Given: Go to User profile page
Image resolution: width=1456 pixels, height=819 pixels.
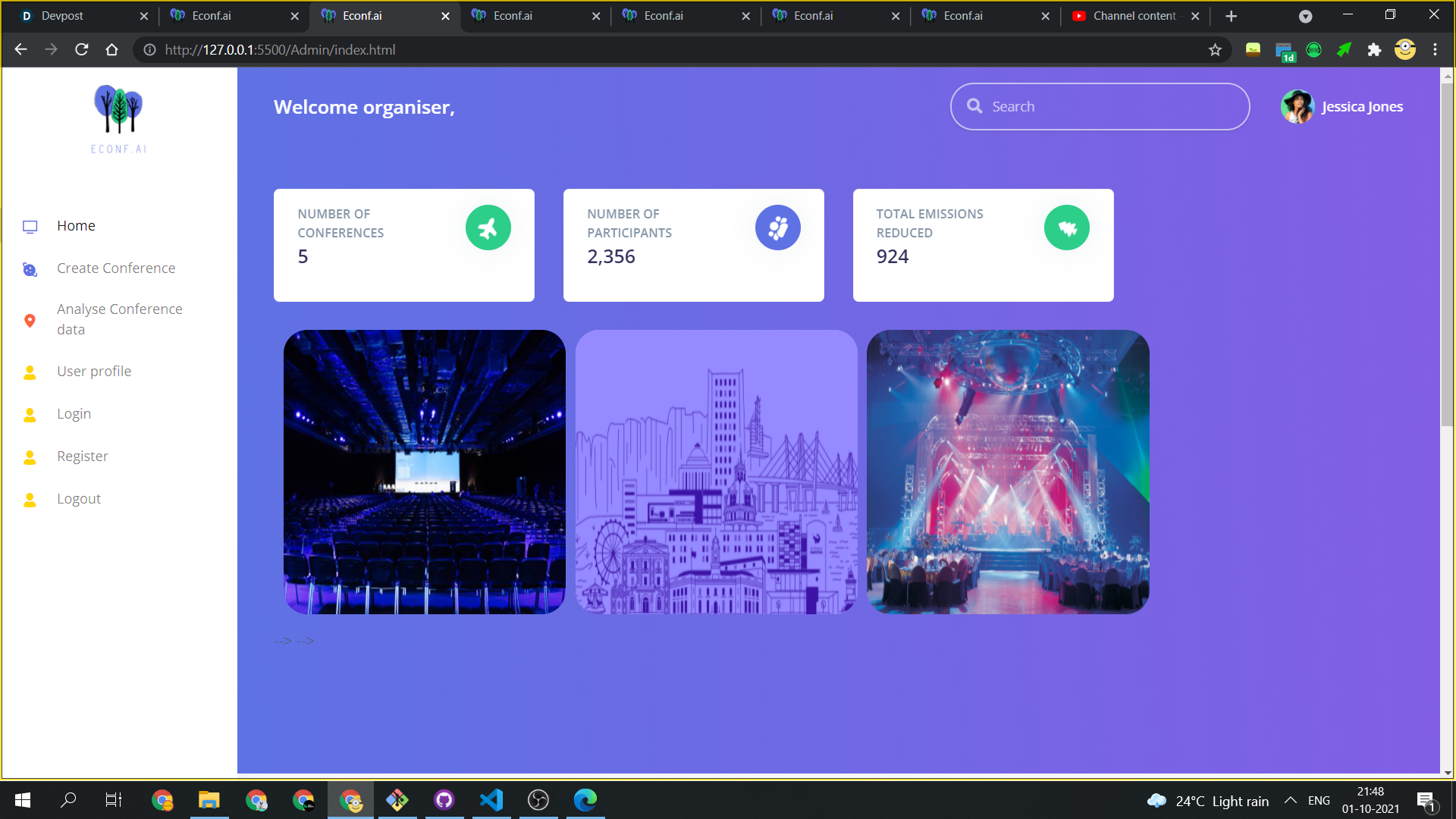Looking at the screenshot, I should 94,371.
